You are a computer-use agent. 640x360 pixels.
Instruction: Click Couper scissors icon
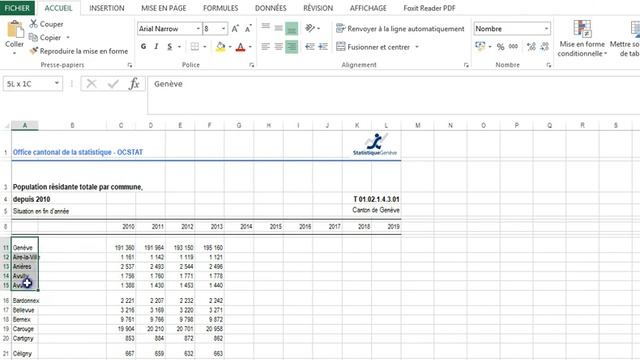point(33,24)
